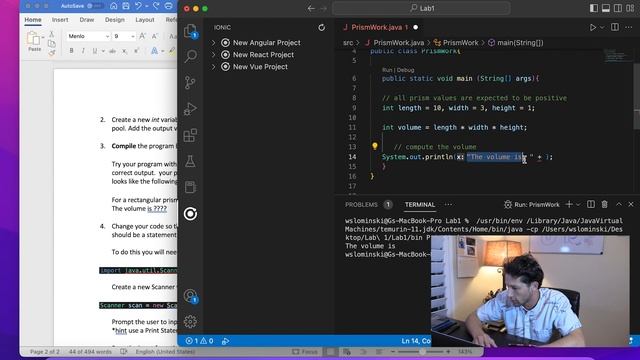
Task: Open the Manage gear in activity bar
Action: click(x=190, y=322)
